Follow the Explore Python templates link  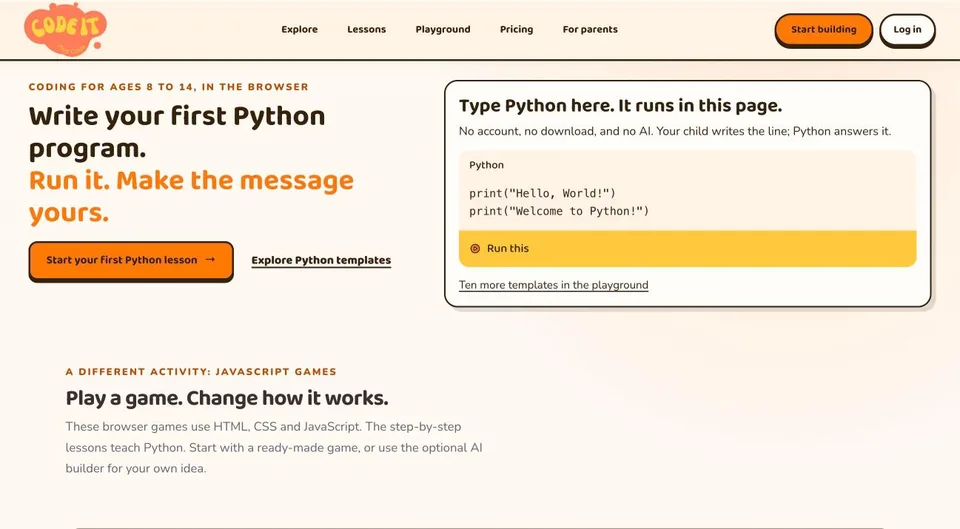pyautogui.click(x=321, y=260)
